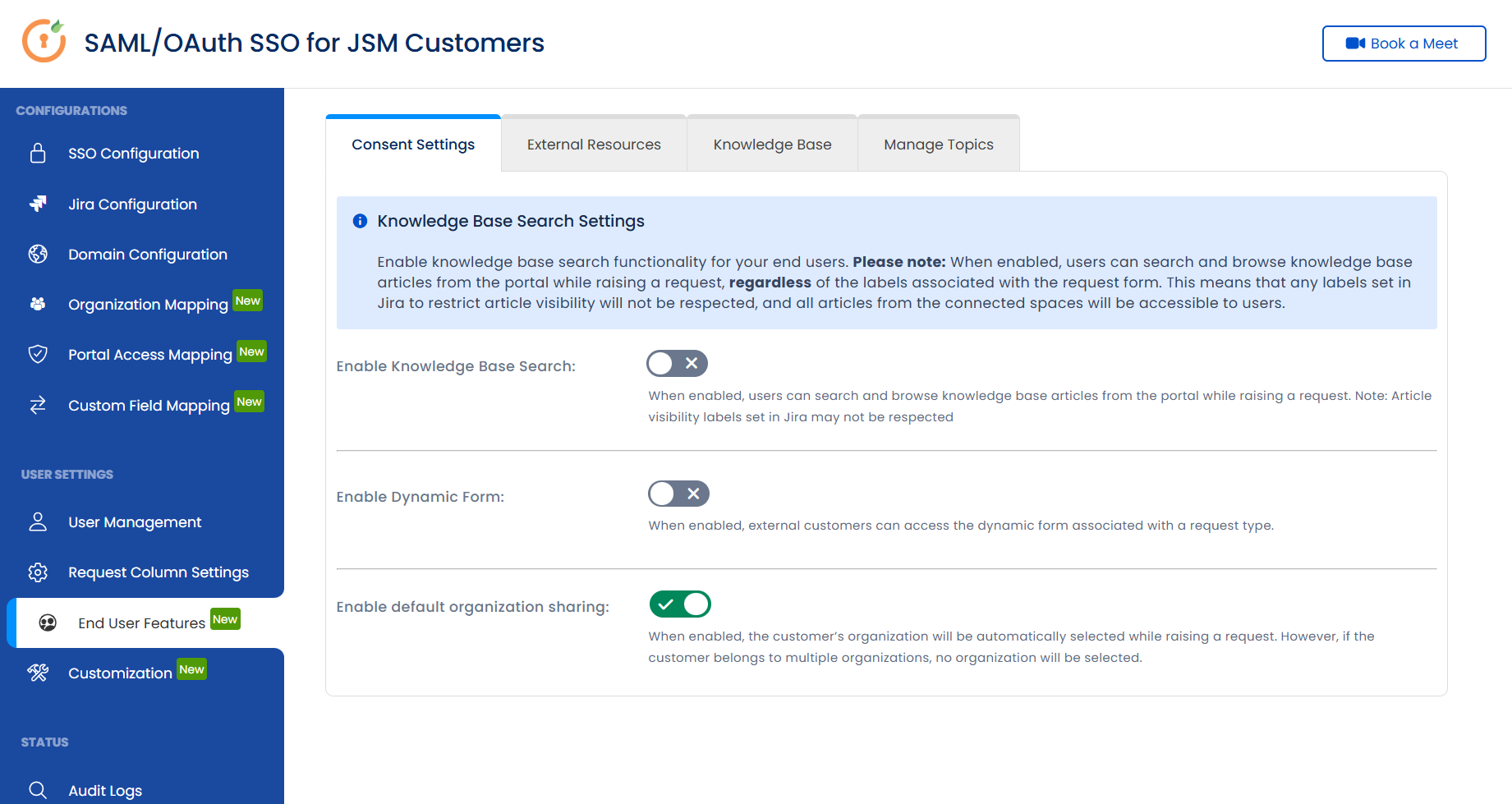Click the SSO Configuration lock icon
This screenshot has width=1512, height=804.
coord(38,154)
